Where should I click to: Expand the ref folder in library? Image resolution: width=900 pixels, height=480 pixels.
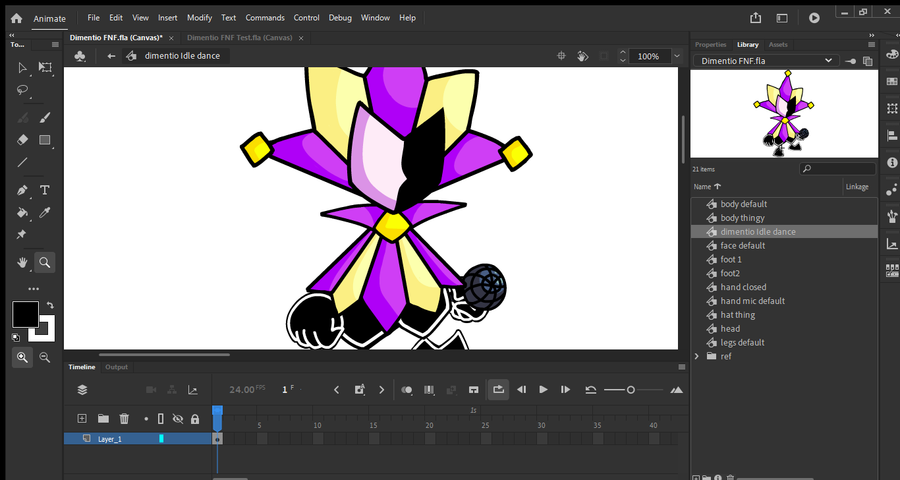tap(697, 357)
